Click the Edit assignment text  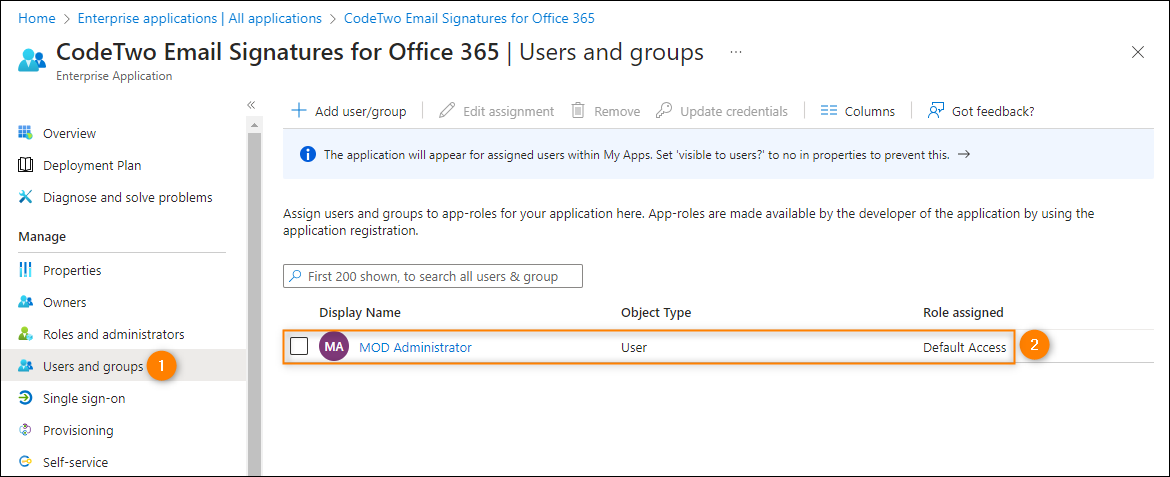[x=508, y=111]
